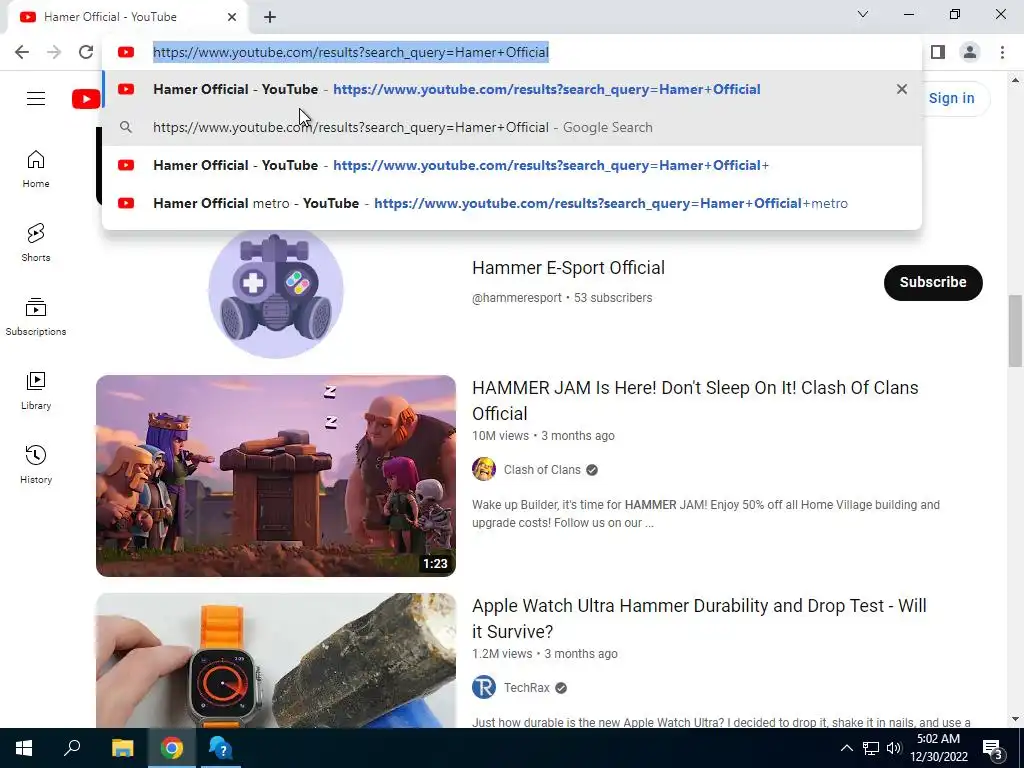Screen dimensions: 1024x768
Task: Open Windows Start menu
Action: [24, 748]
